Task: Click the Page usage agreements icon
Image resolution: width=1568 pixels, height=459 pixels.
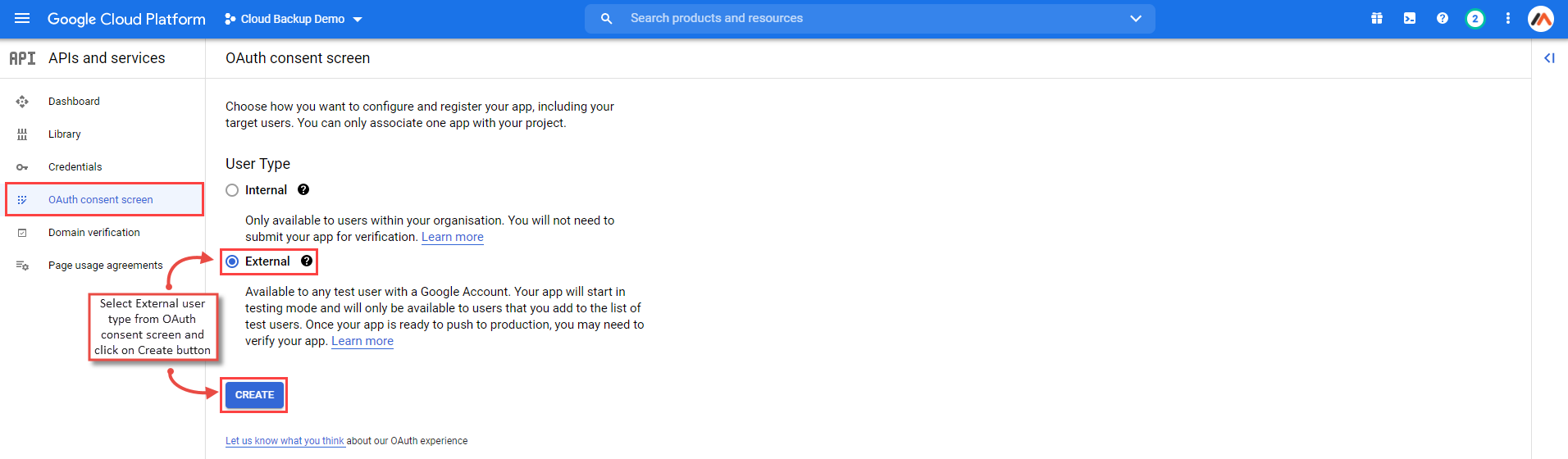Action: coord(22,266)
